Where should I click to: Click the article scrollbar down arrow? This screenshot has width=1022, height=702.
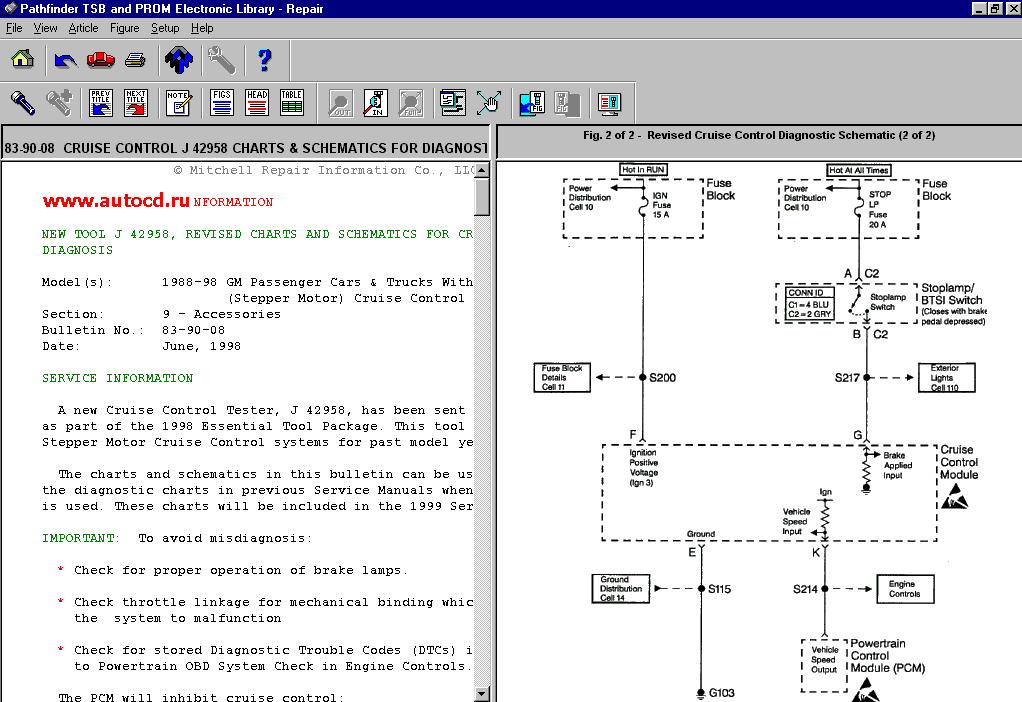coord(482,694)
